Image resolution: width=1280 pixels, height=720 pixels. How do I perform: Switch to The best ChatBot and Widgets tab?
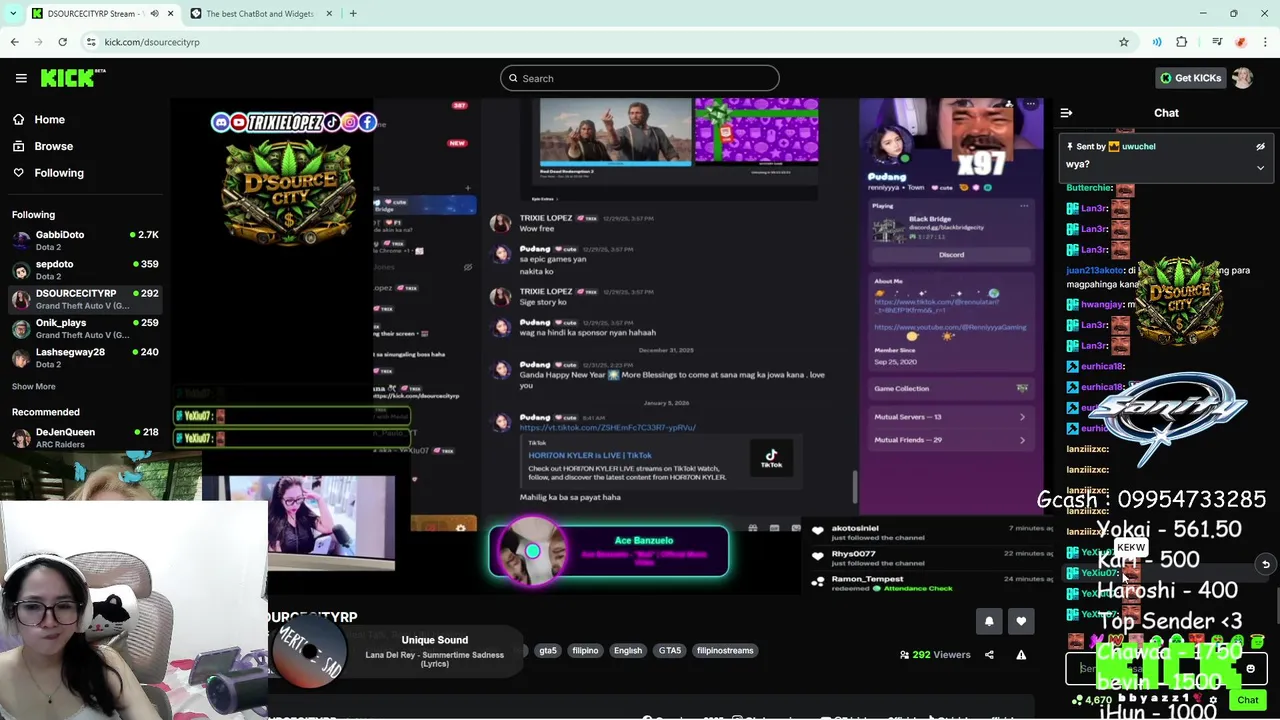260,14
